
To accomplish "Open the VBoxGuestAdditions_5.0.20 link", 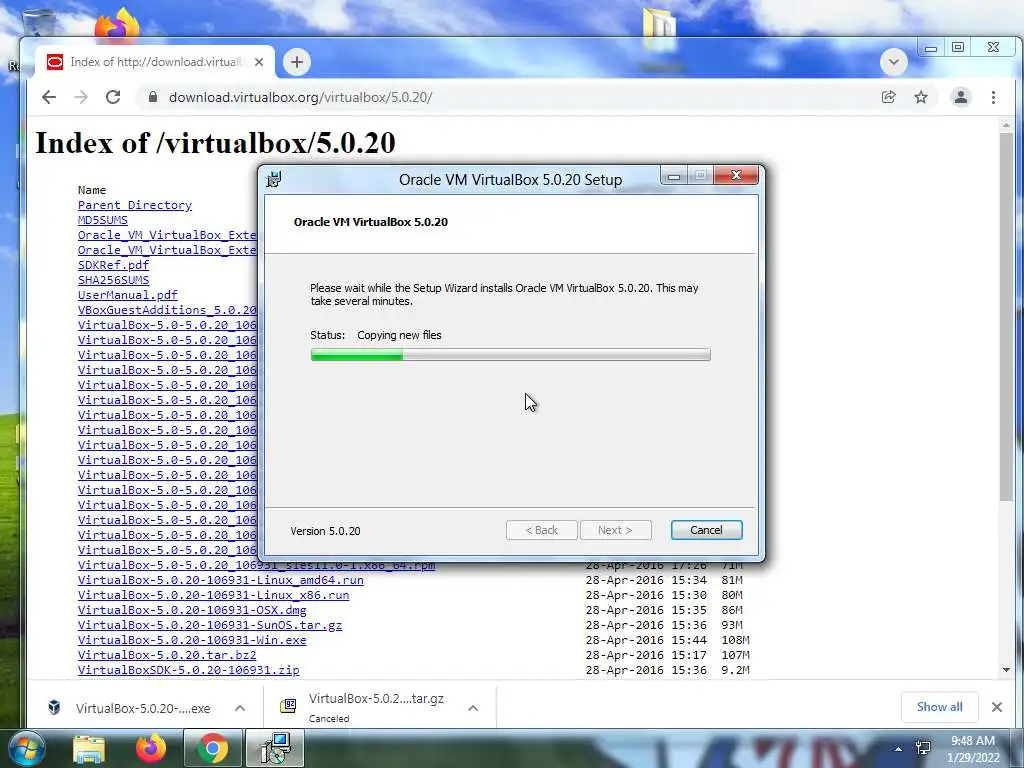I will click(167, 310).
